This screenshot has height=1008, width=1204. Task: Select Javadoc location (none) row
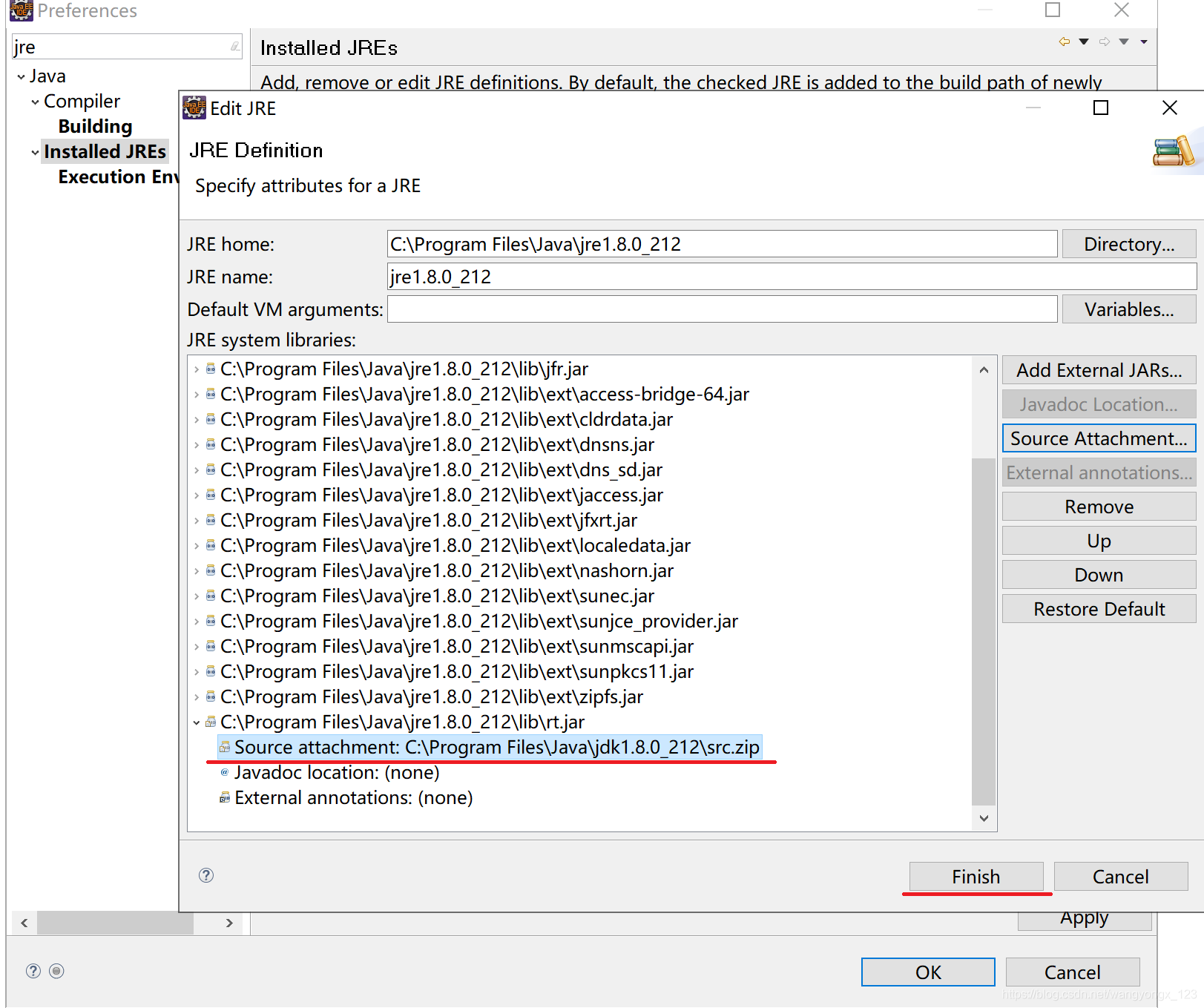pyautogui.click(x=337, y=772)
